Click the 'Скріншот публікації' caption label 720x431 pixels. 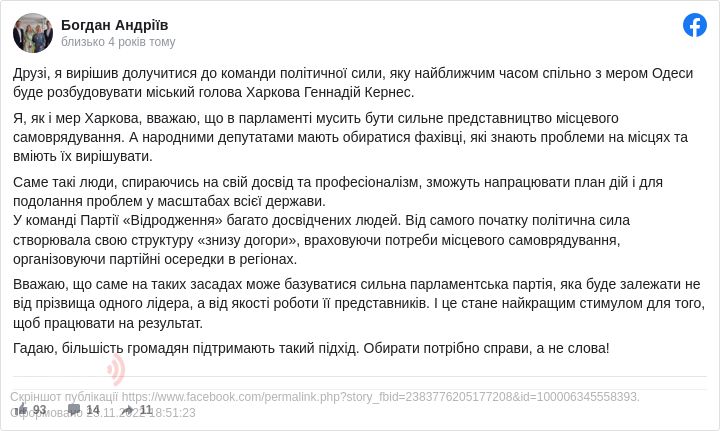point(64,397)
